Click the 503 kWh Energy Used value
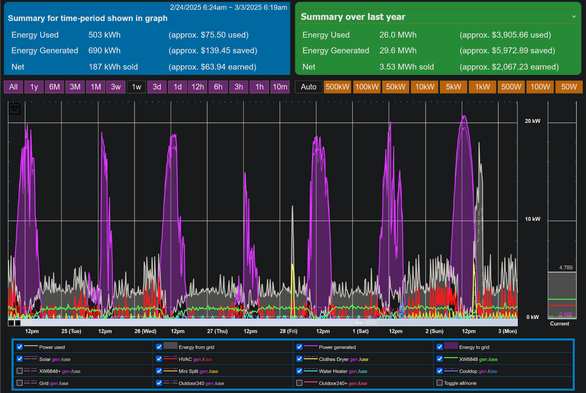586x393 pixels. point(104,35)
